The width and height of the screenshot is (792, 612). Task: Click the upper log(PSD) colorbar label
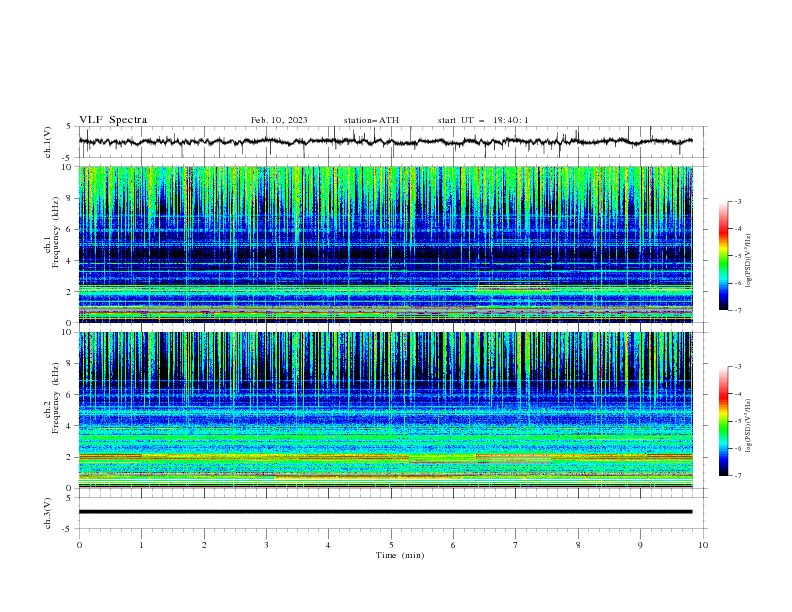click(x=749, y=261)
